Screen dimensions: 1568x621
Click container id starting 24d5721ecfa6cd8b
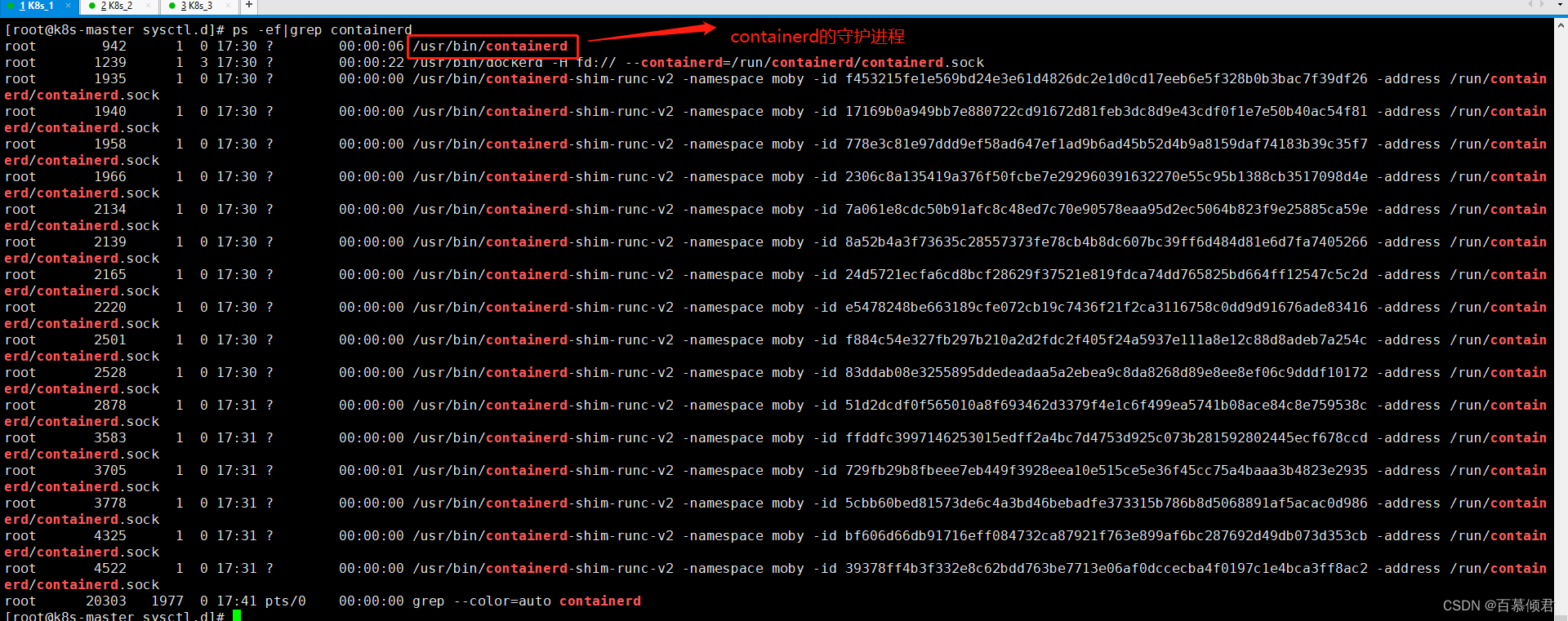tap(1107, 275)
